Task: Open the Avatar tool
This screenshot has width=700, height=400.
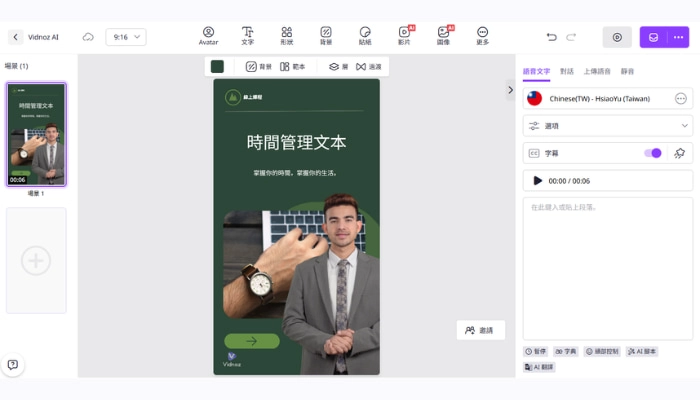Action: 208,36
